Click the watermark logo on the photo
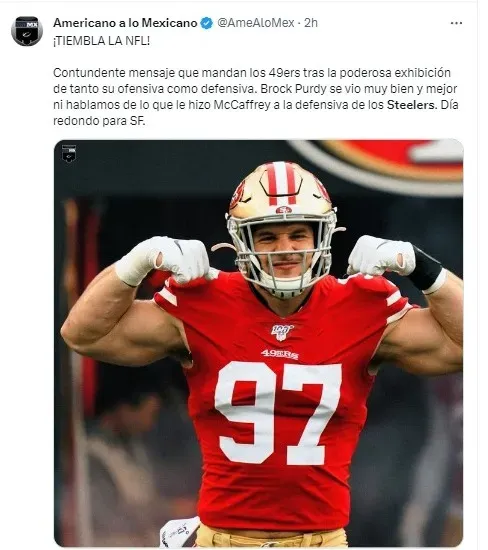Viewport: 488px width, 550px height. (x=69, y=153)
